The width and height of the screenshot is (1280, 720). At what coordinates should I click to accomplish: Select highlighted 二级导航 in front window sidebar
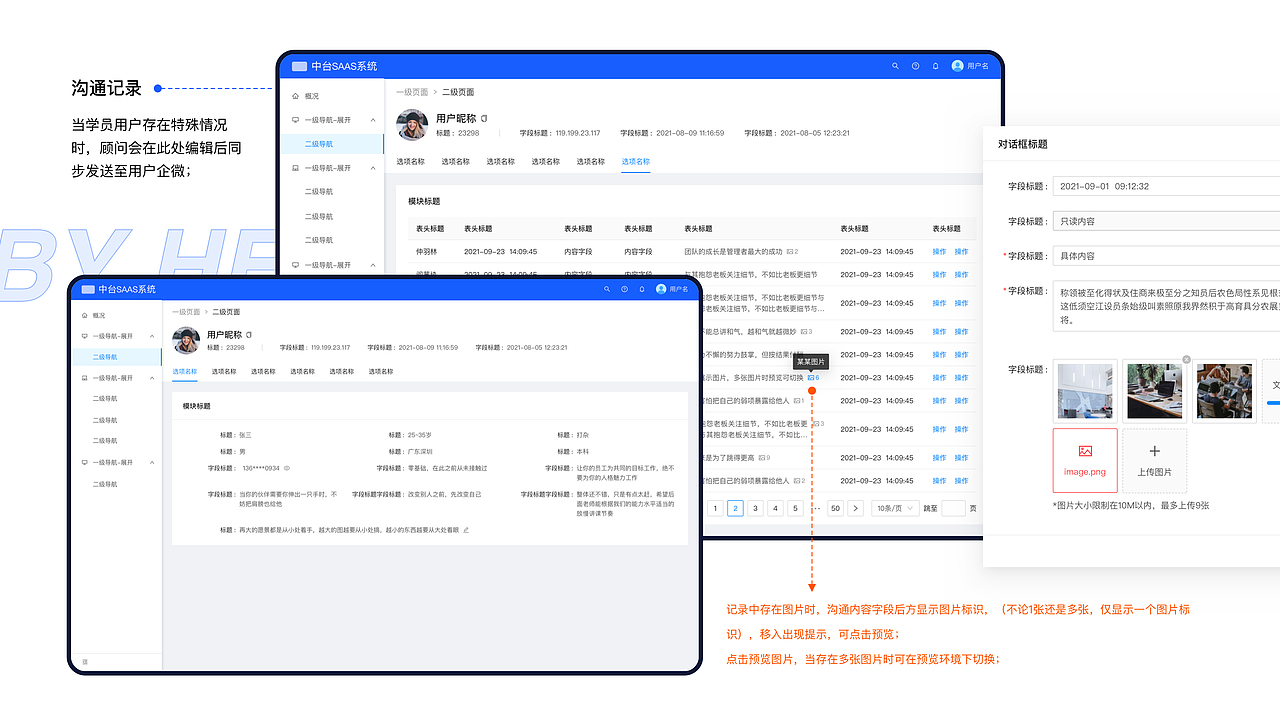point(115,357)
